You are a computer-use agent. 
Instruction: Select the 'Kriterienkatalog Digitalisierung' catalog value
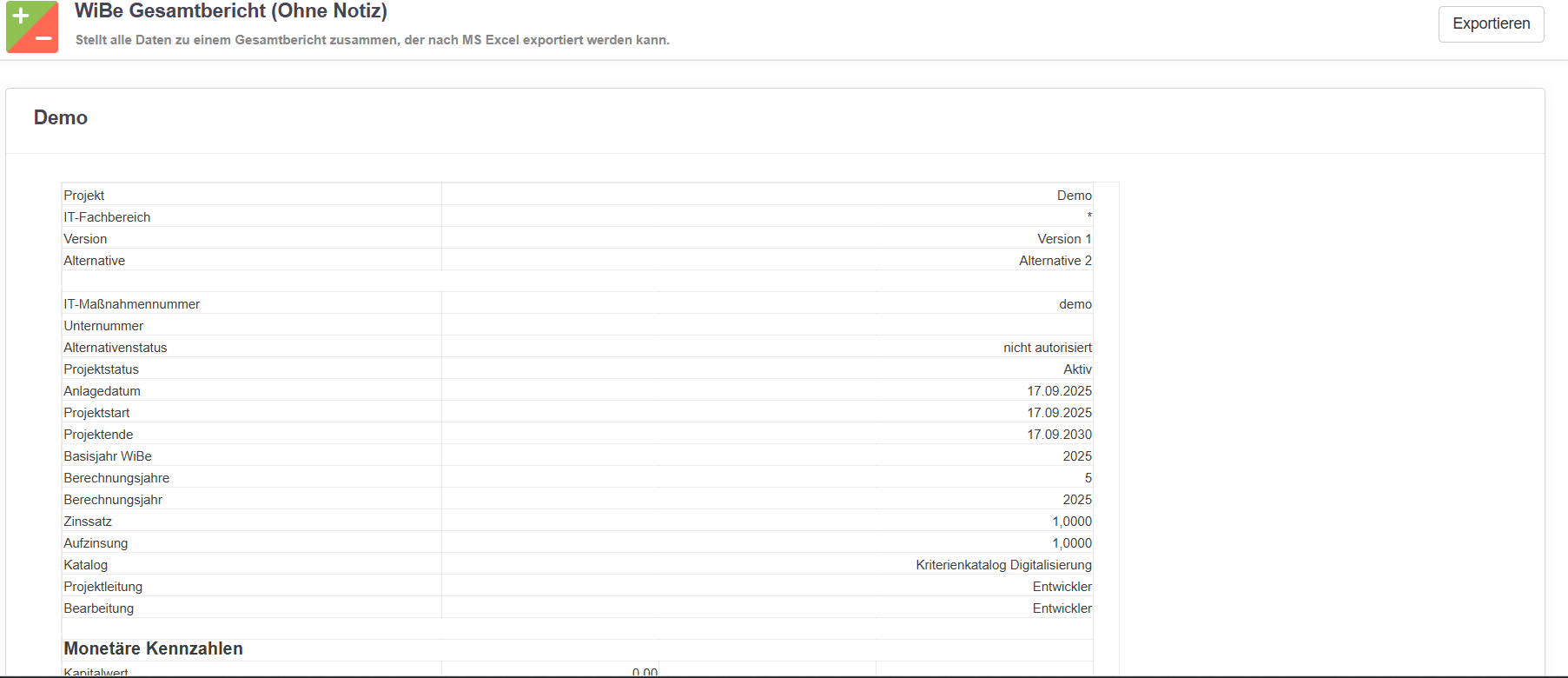1003,565
